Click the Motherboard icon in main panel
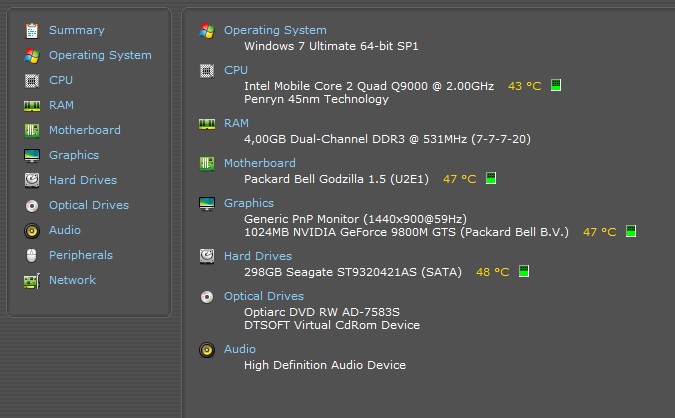The height and width of the screenshot is (418, 675). tap(207, 164)
